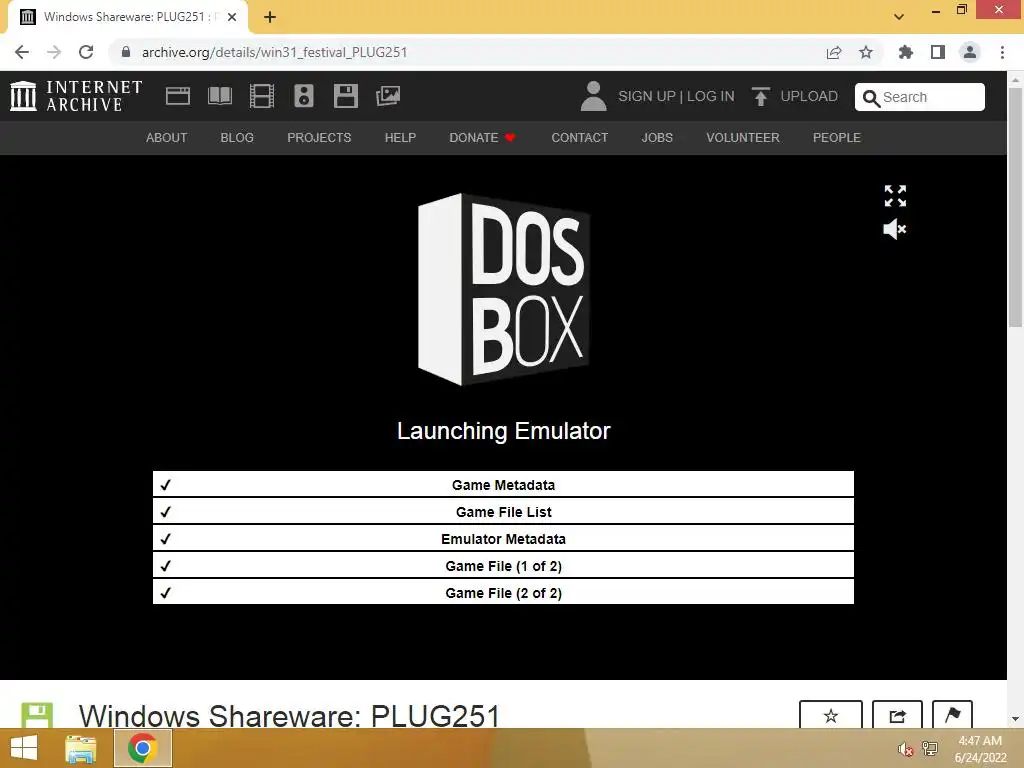Click the Game File (2 of 2) row
The image size is (1024, 768).
click(503, 592)
